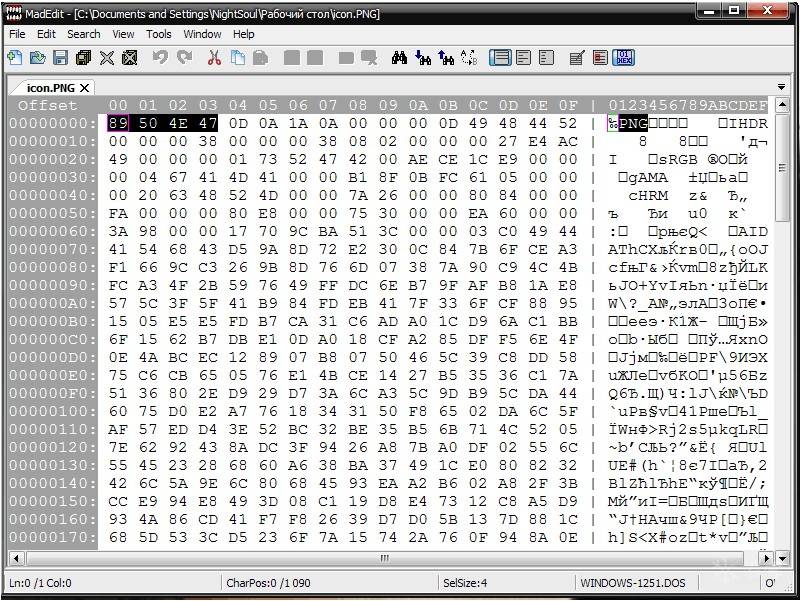The image size is (801, 601).
Task: Close the icon.PNG tab with its X
Action: coord(84,88)
